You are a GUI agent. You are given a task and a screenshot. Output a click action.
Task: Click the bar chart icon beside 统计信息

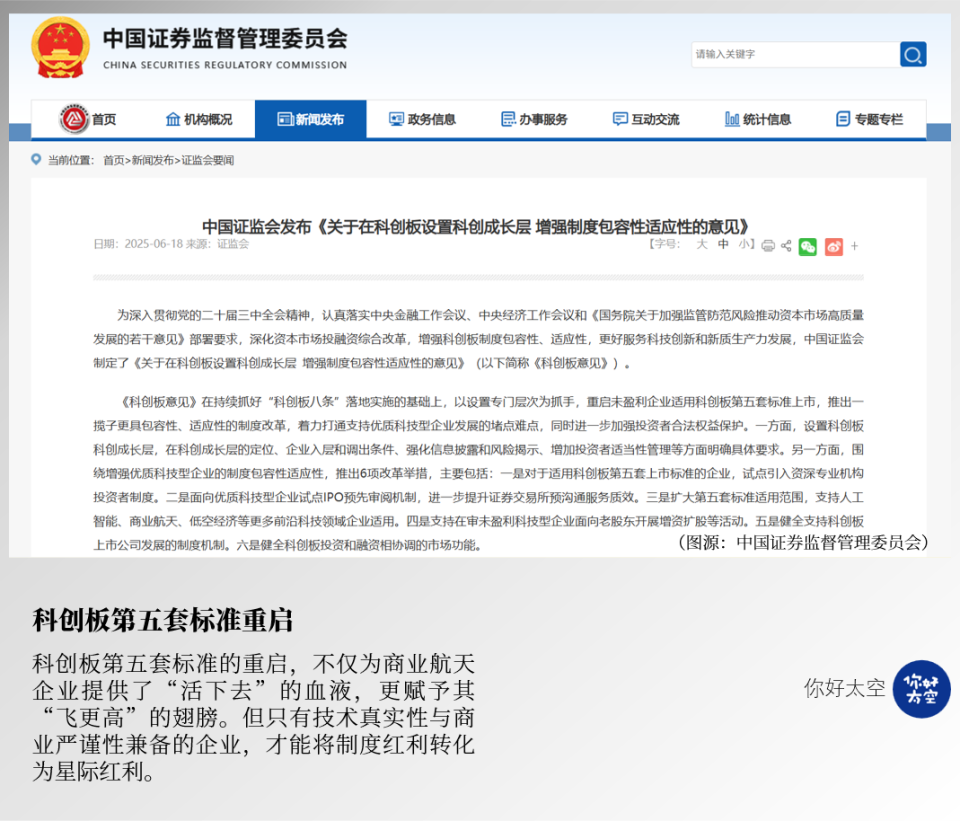(x=732, y=119)
